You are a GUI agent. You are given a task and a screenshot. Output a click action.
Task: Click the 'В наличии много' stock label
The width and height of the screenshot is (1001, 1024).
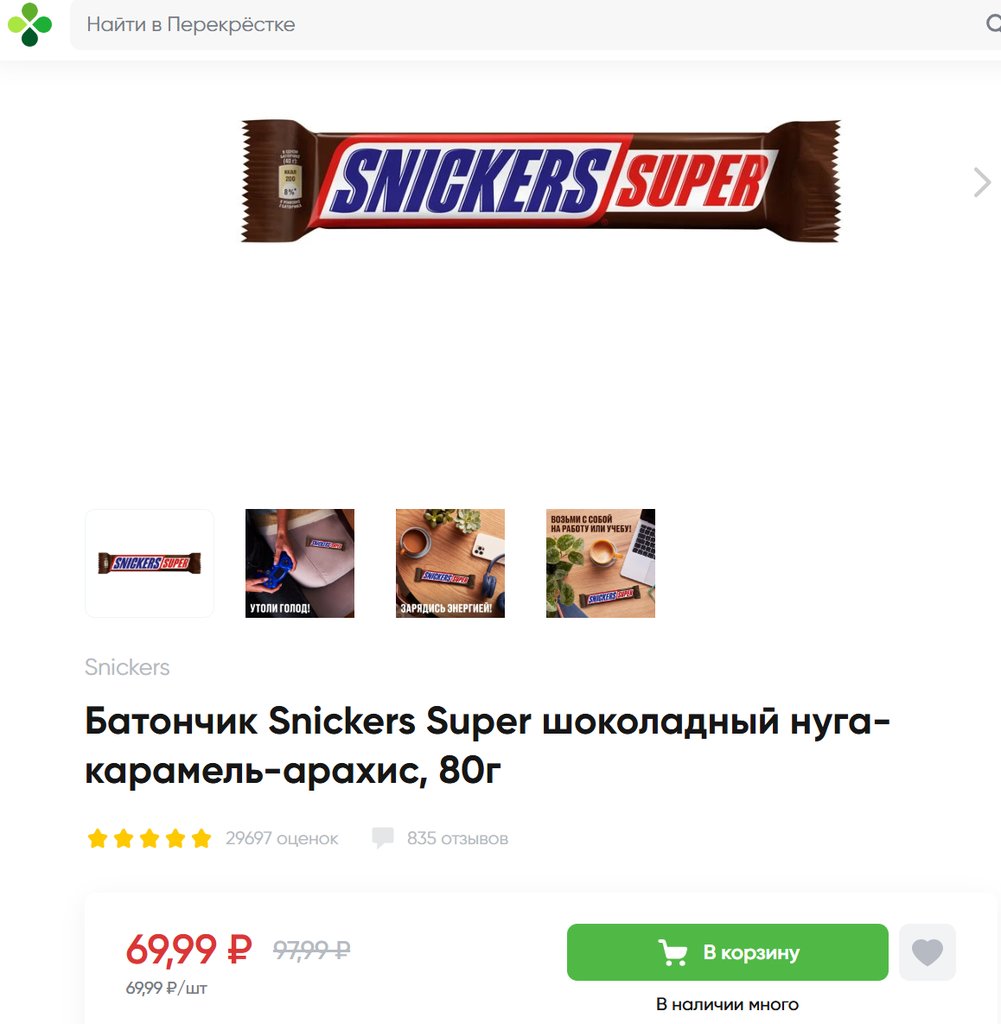(727, 1004)
